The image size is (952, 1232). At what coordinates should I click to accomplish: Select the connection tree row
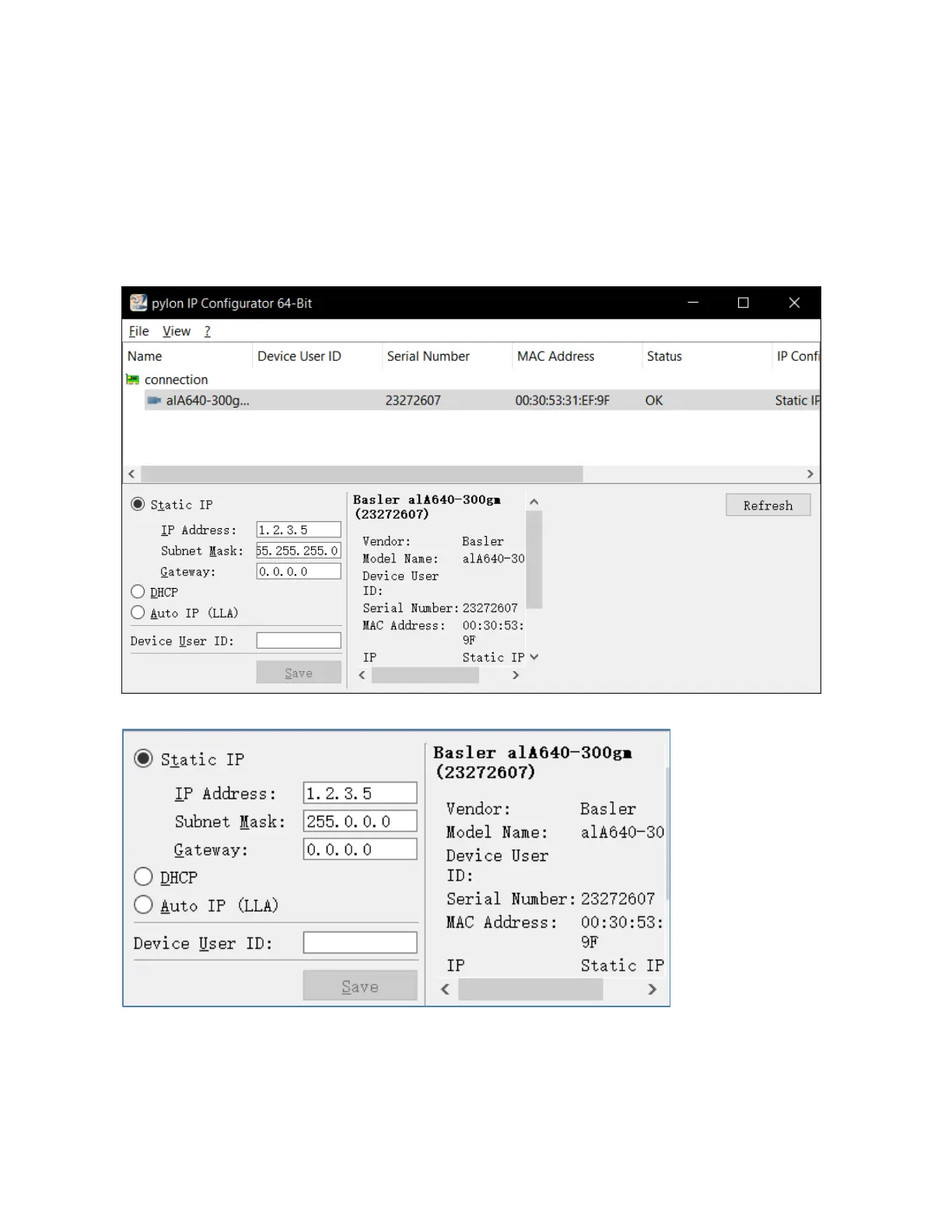[176, 380]
